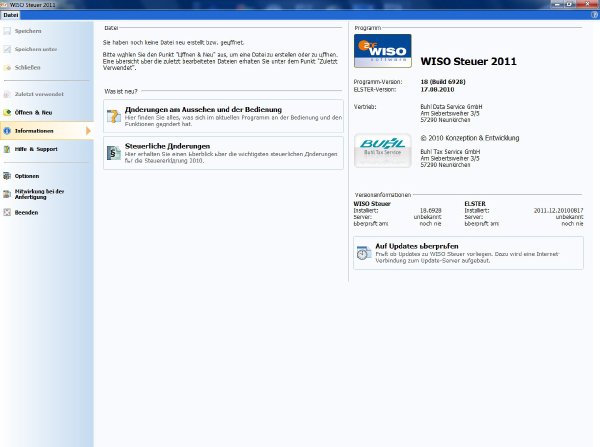Open the Zuletzt verwendet list
This screenshot has height=447, width=600.
[39, 94]
